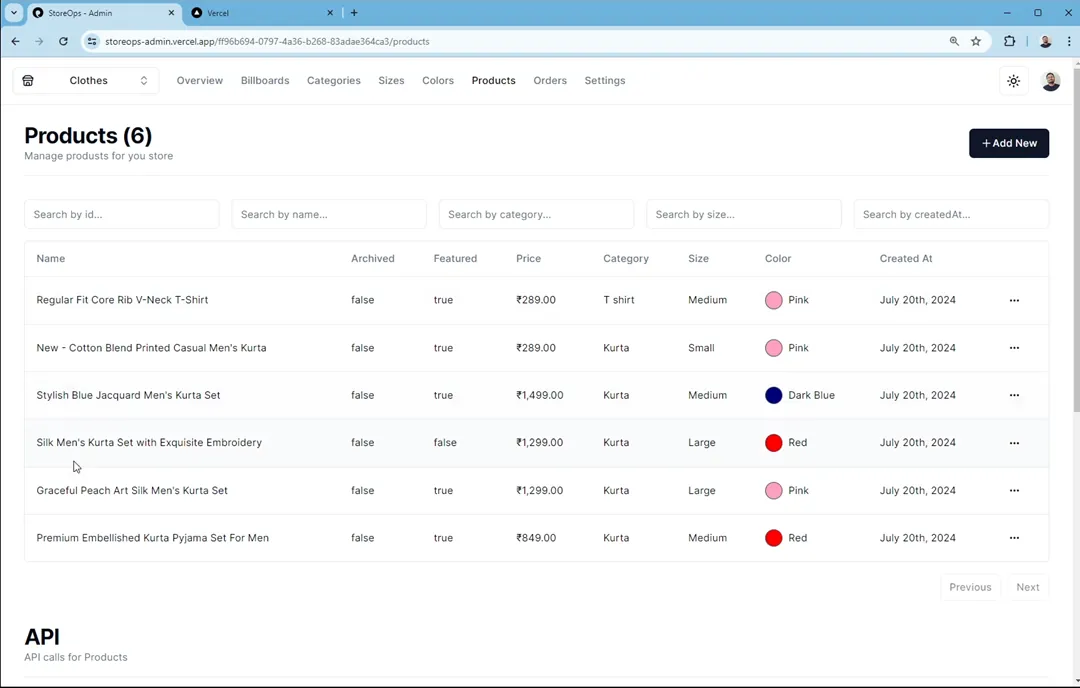
Task: Close the Vercel tab
Action: coord(330,12)
